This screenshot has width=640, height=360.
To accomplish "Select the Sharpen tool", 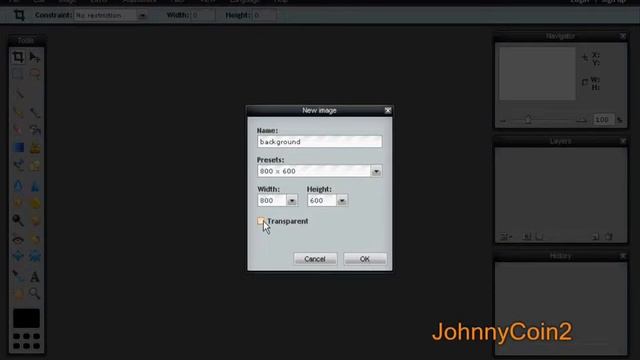I will pos(35,186).
